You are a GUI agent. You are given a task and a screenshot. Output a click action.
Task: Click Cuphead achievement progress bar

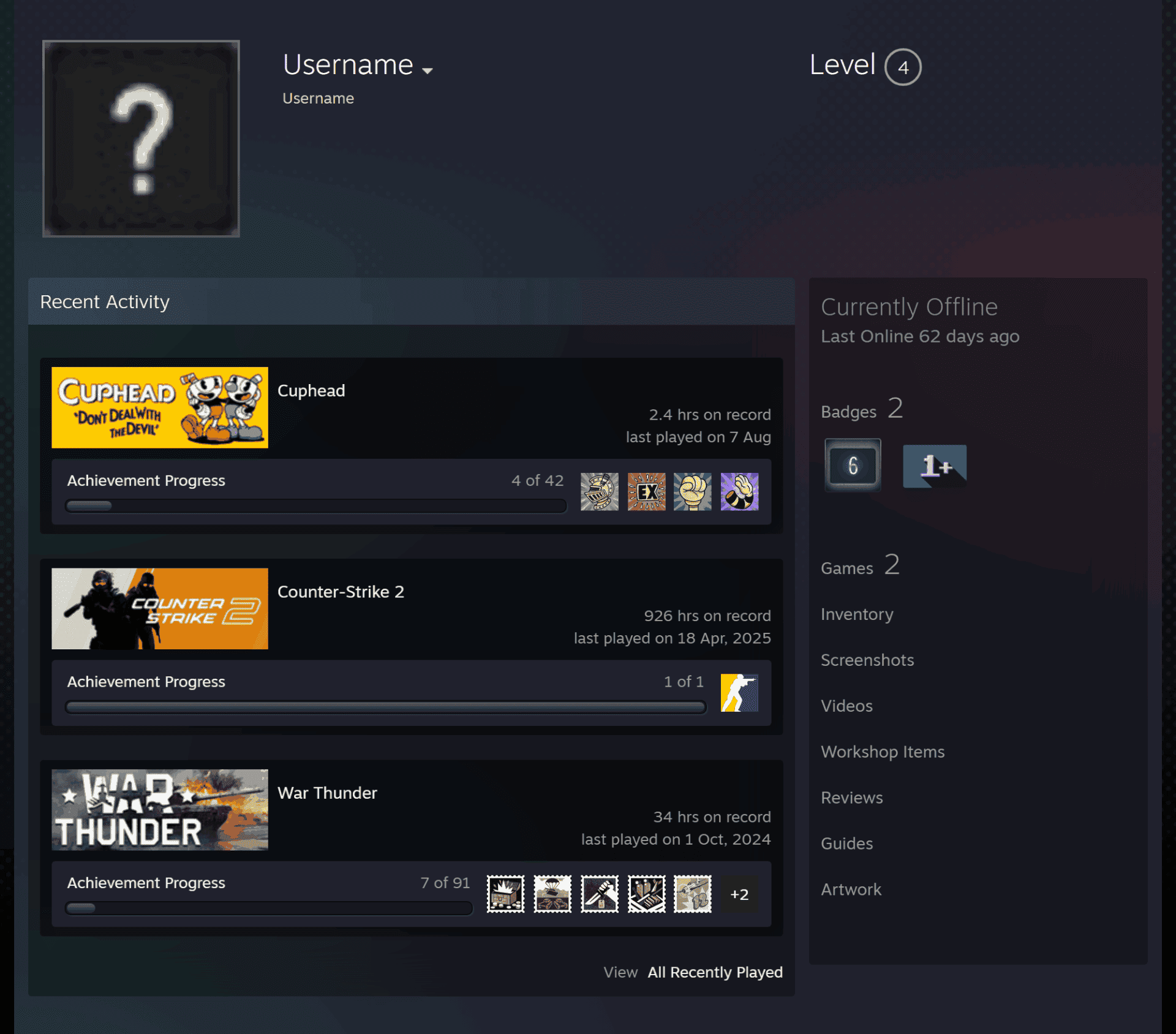[x=315, y=506]
